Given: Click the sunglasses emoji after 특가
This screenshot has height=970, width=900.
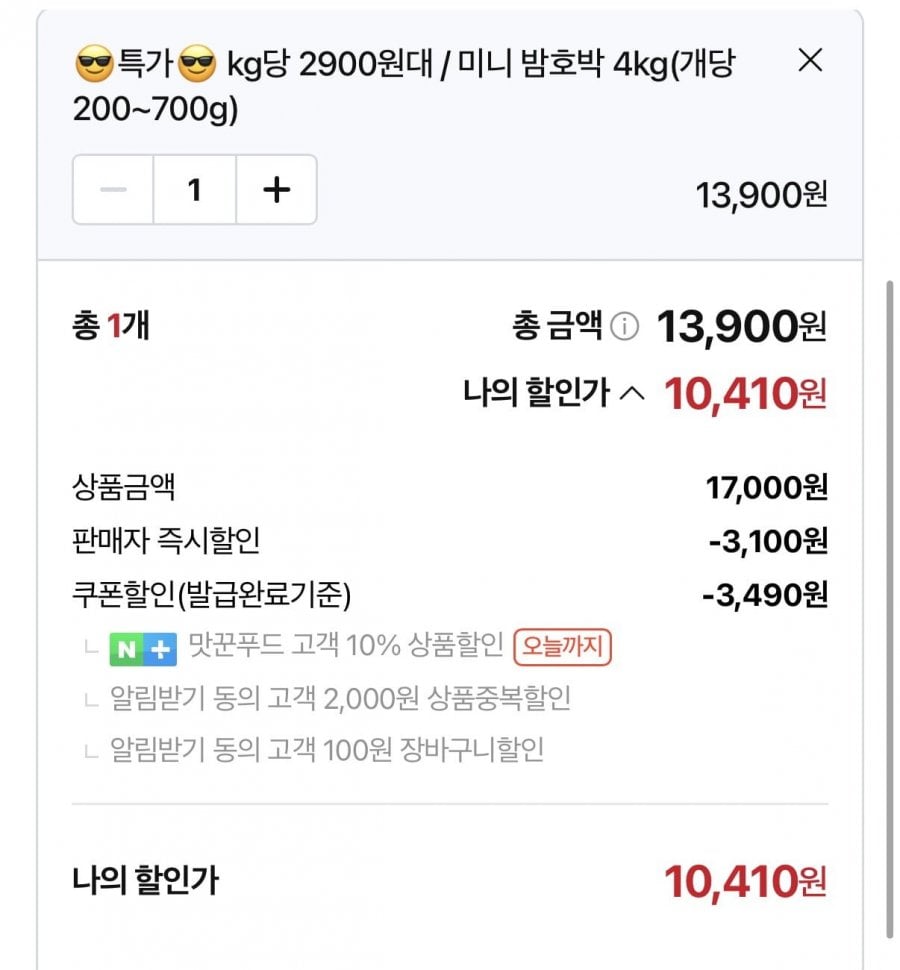Looking at the screenshot, I should tap(197, 64).
